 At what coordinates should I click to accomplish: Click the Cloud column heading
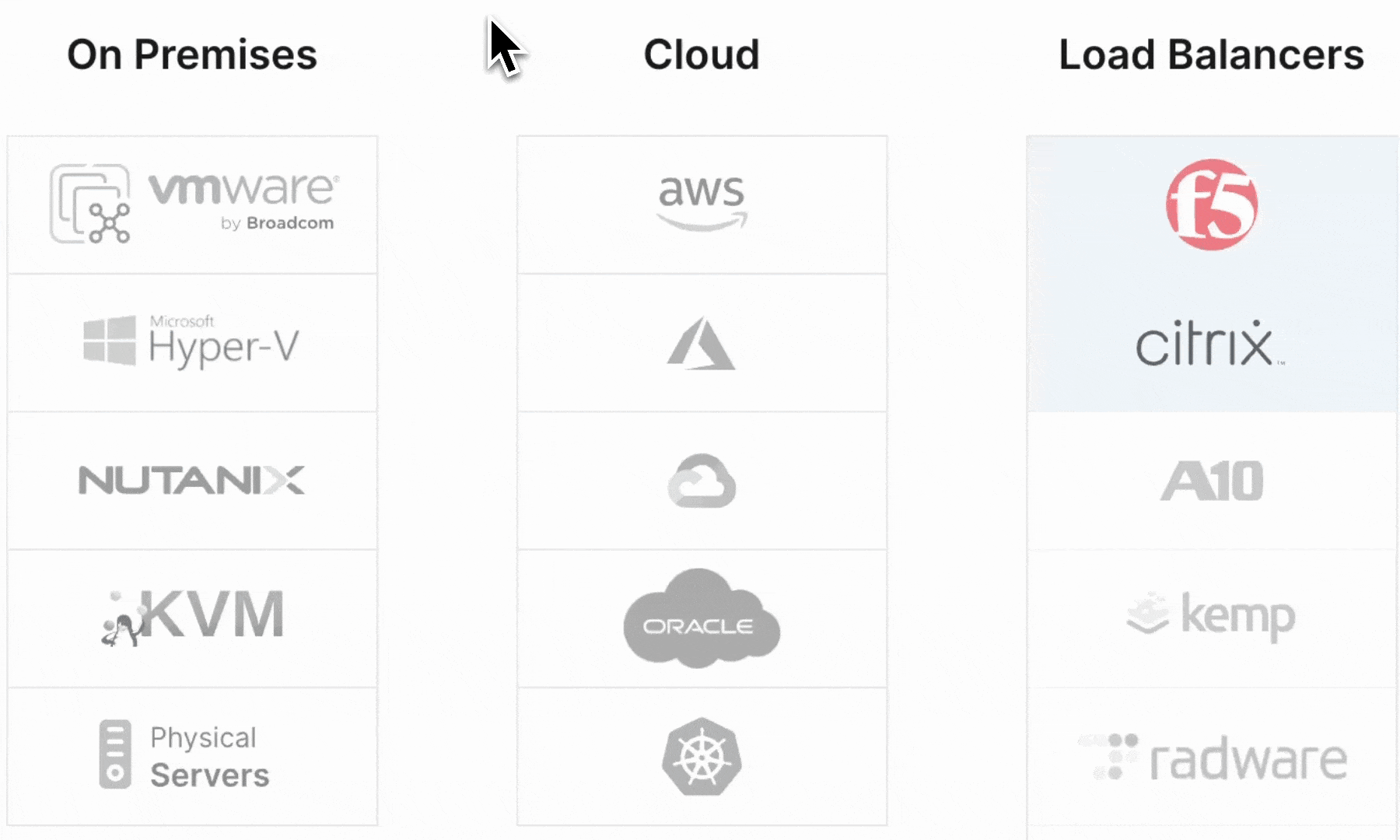point(702,54)
